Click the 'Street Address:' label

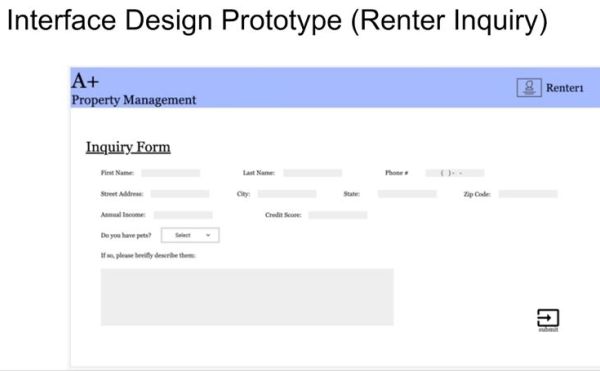(x=122, y=194)
